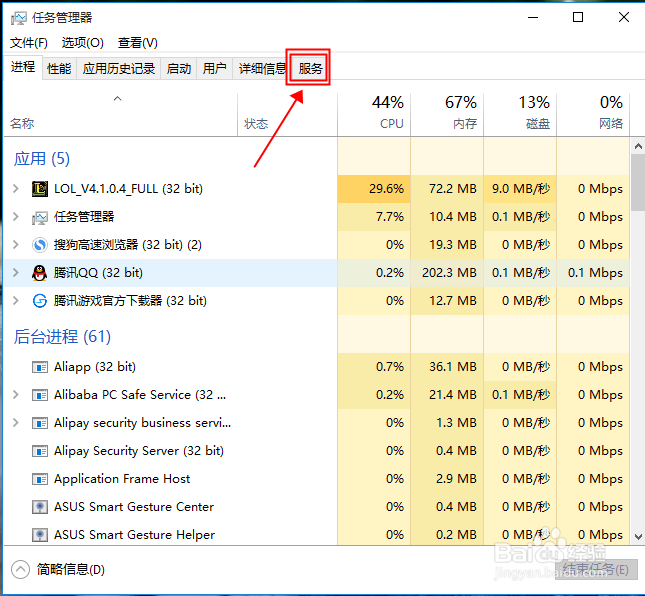645x596 pixels.
Task: Expand the 任务管理器 process group
Action: (16, 217)
